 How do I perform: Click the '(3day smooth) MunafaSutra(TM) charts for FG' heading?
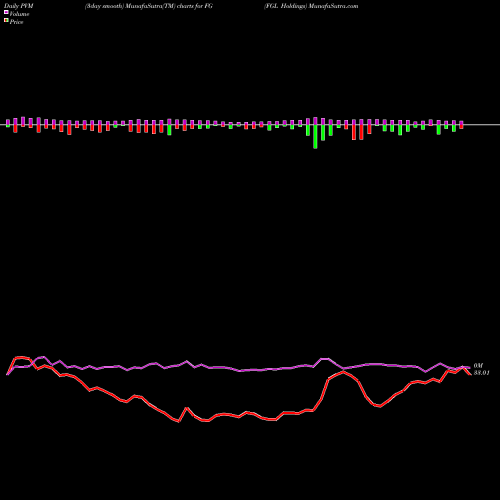pyautogui.click(x=149, y=6)
